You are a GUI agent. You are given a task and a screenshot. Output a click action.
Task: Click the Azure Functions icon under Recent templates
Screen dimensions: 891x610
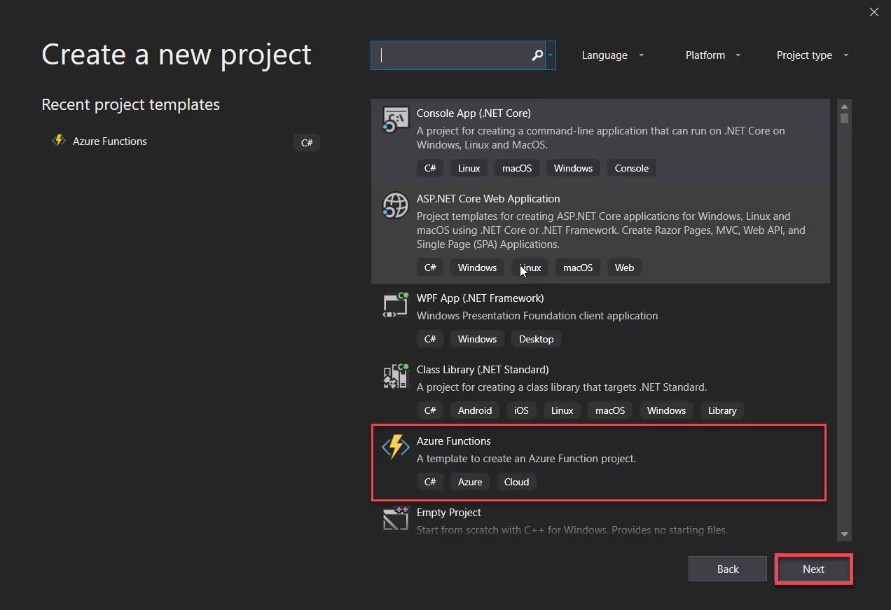coord(59,140)
